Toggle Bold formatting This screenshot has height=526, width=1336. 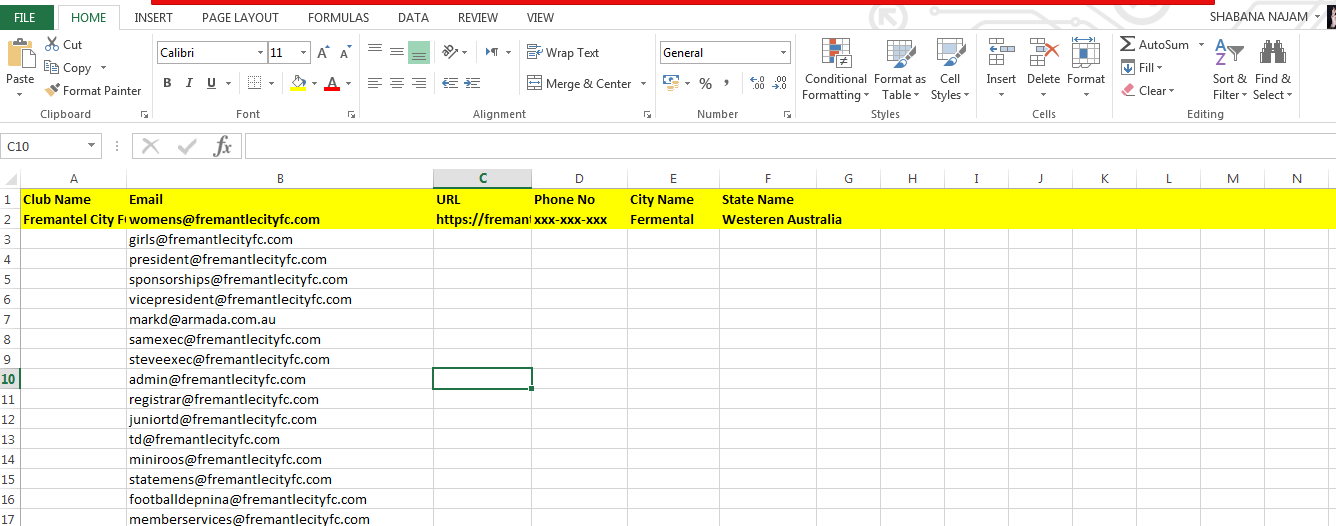(x=167, y=84)
